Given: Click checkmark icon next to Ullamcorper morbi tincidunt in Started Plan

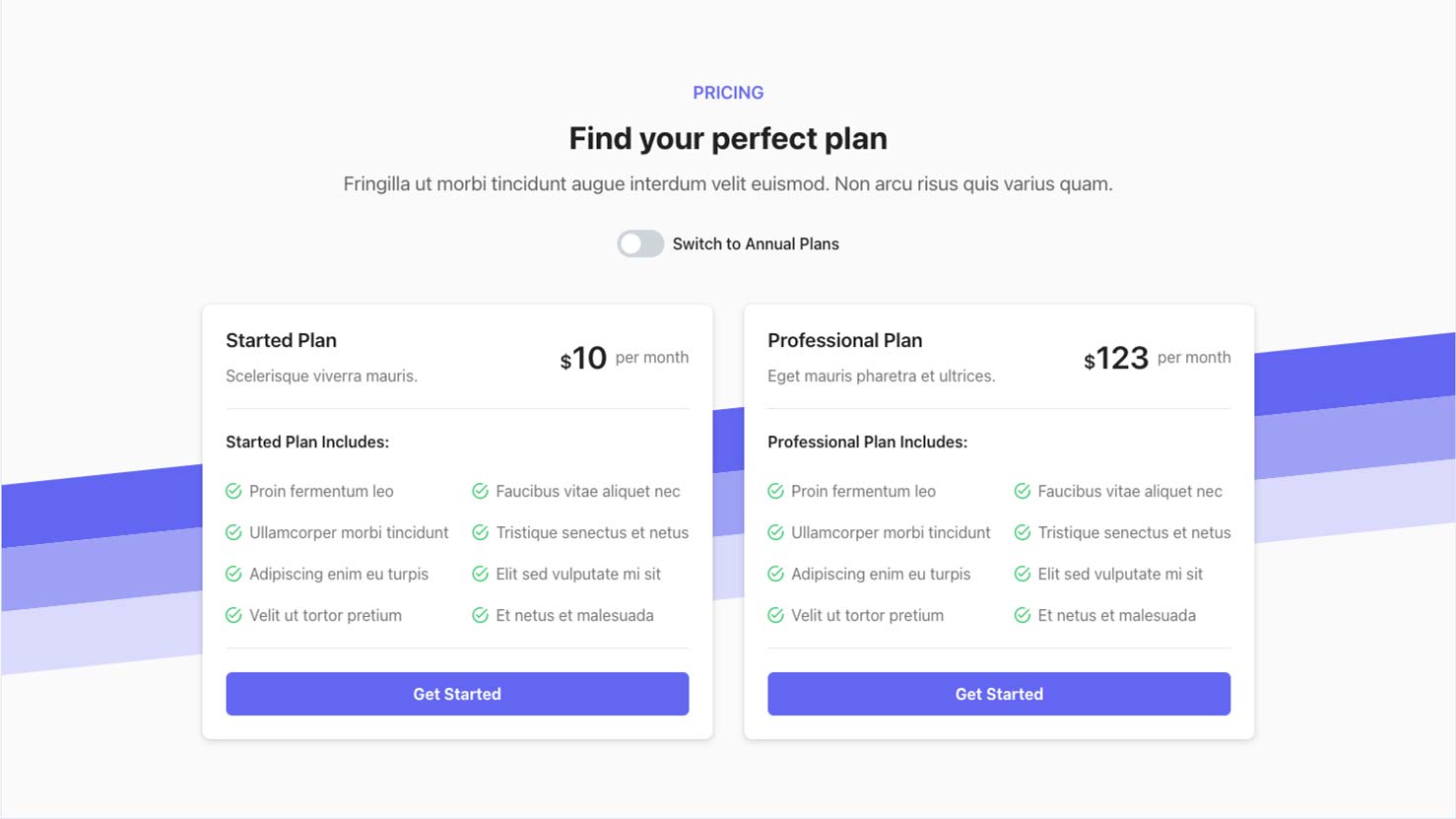Looking at the screenshot, I should (233, 532).
